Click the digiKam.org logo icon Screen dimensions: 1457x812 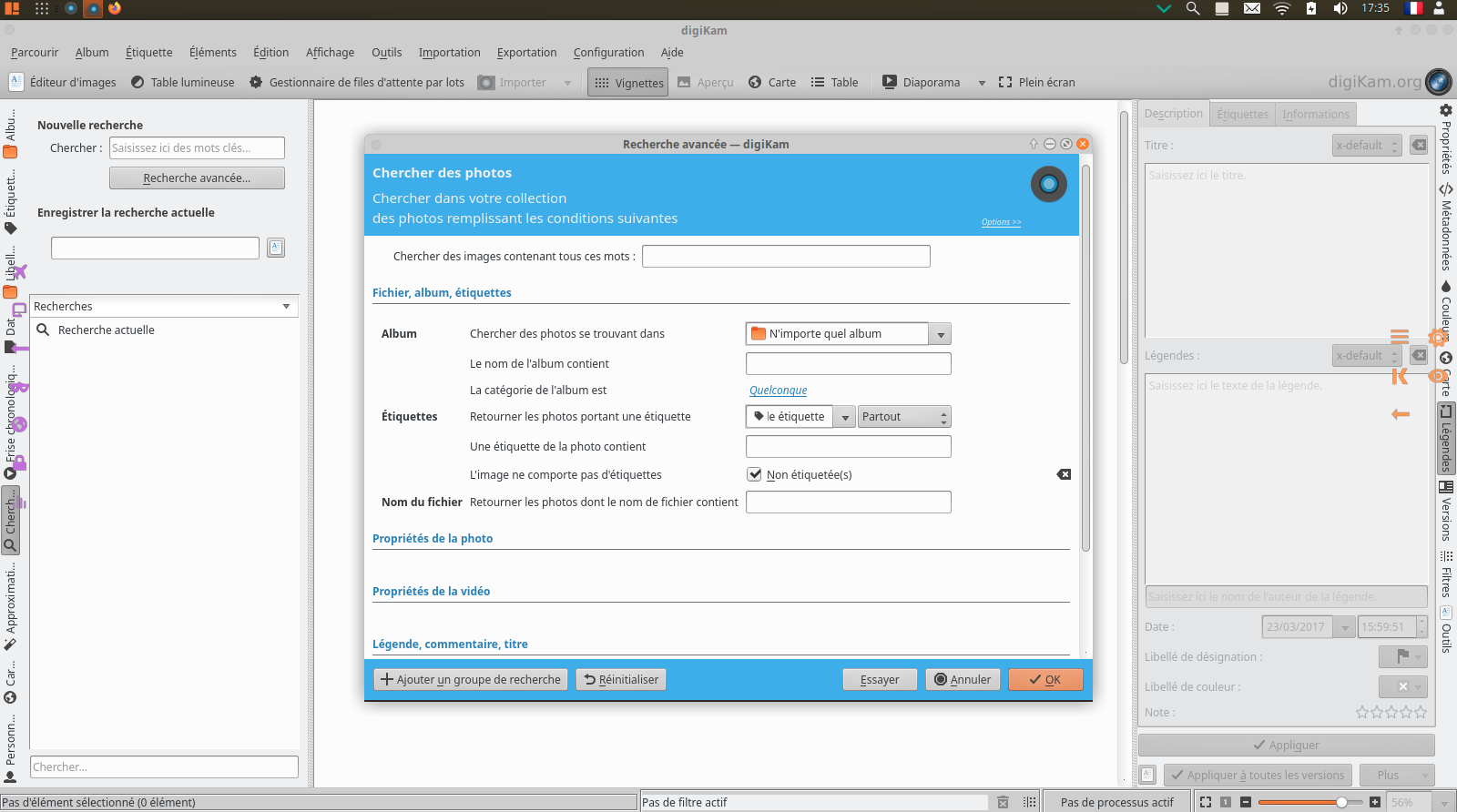click(x=1439, y=82)
